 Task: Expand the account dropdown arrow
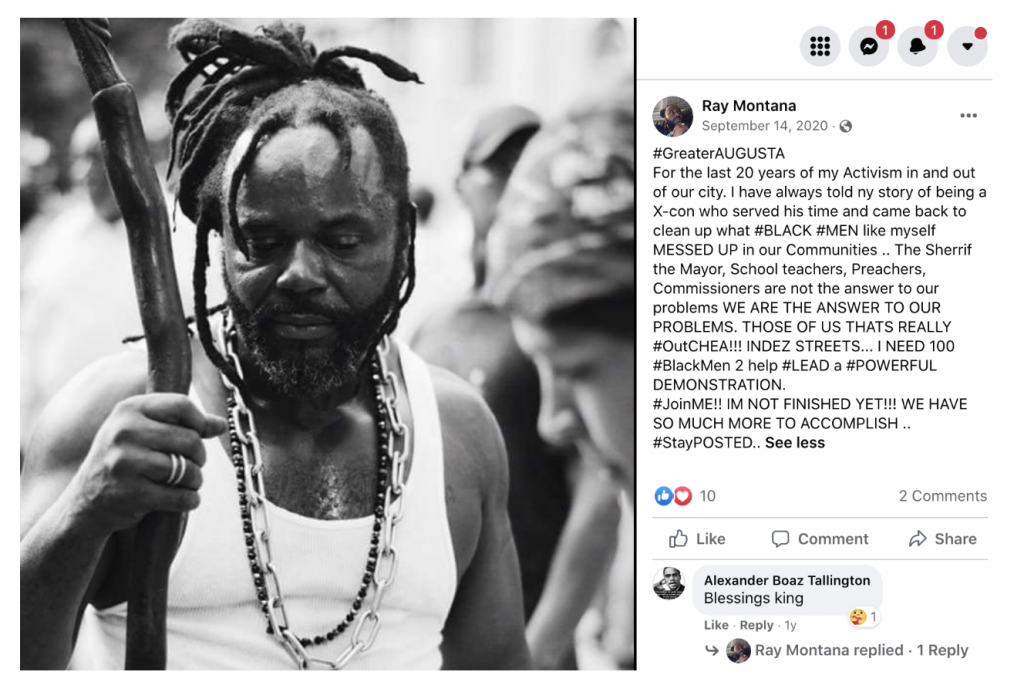coord(967,46)
